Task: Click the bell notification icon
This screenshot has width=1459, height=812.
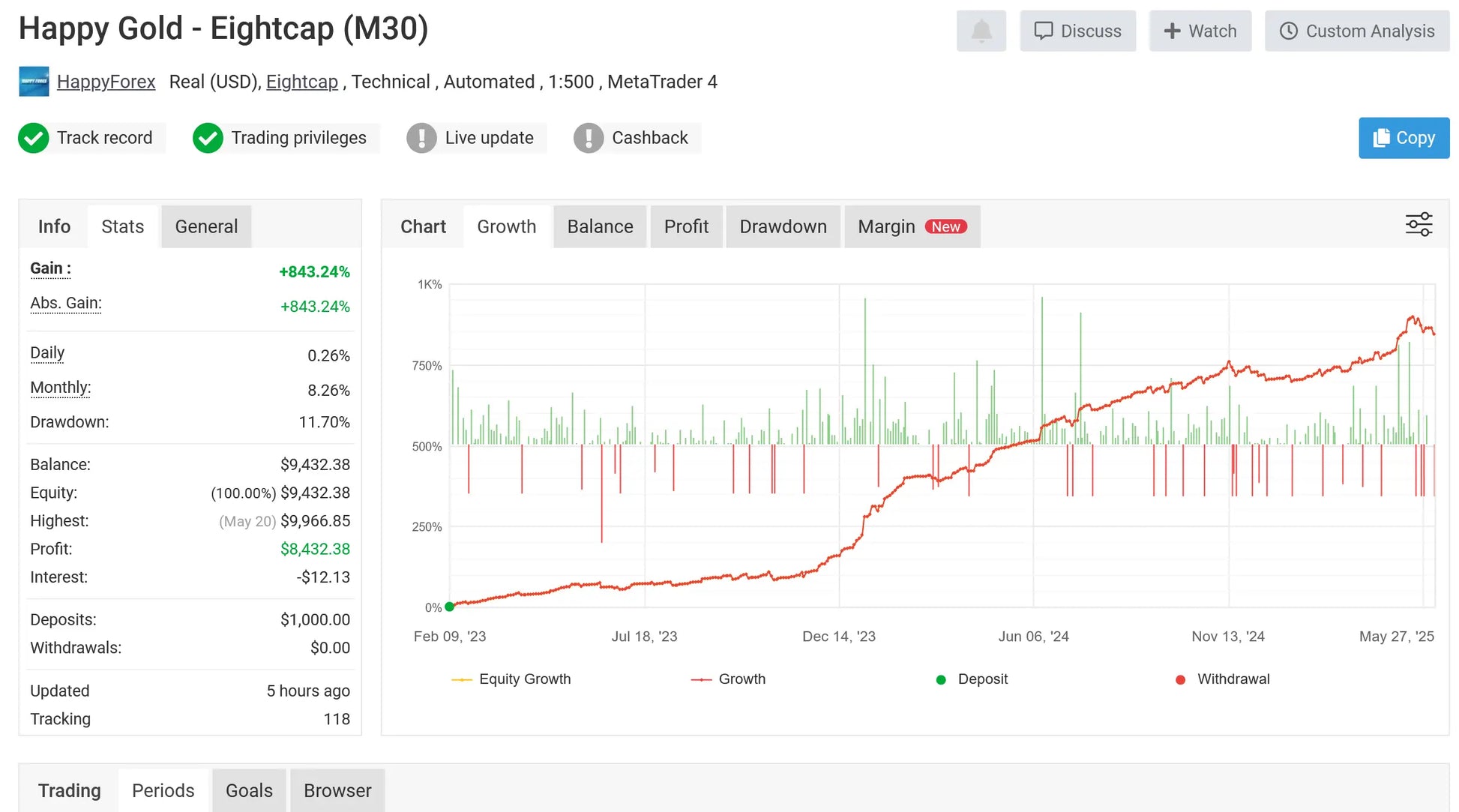Action: pyautogui.click(x=981, y=31)
